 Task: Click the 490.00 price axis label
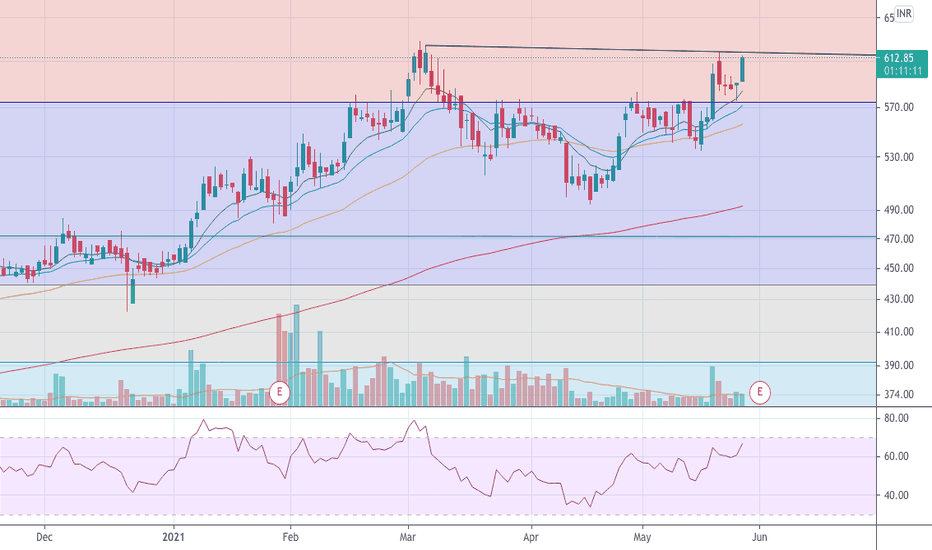898,210
